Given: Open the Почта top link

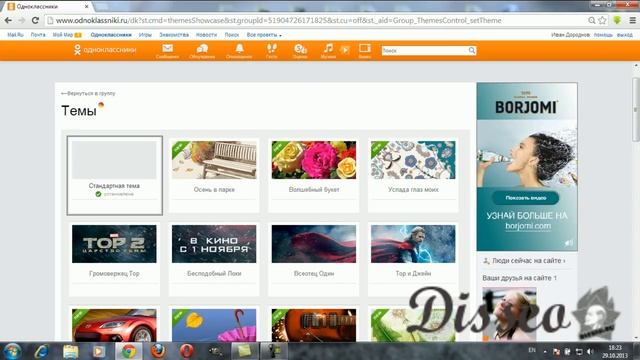Looking at the screenshot, I should tap(38, 35).
